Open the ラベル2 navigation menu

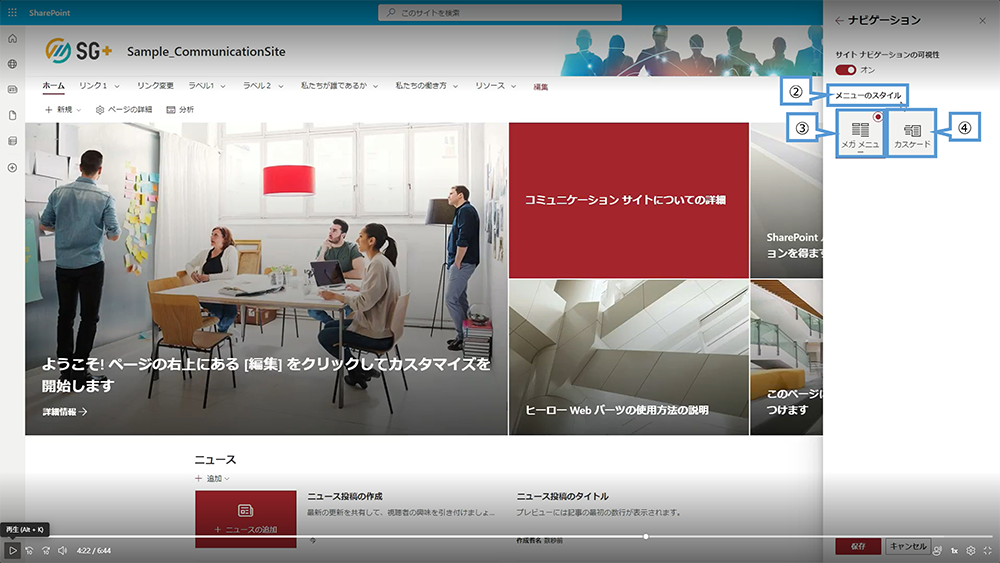[256, 85]
